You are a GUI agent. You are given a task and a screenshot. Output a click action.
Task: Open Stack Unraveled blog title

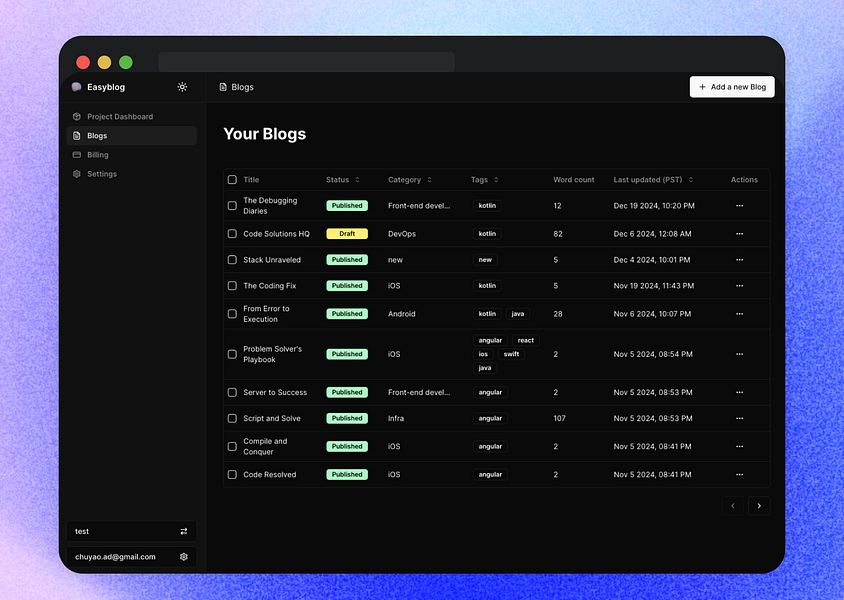point(272,259)
